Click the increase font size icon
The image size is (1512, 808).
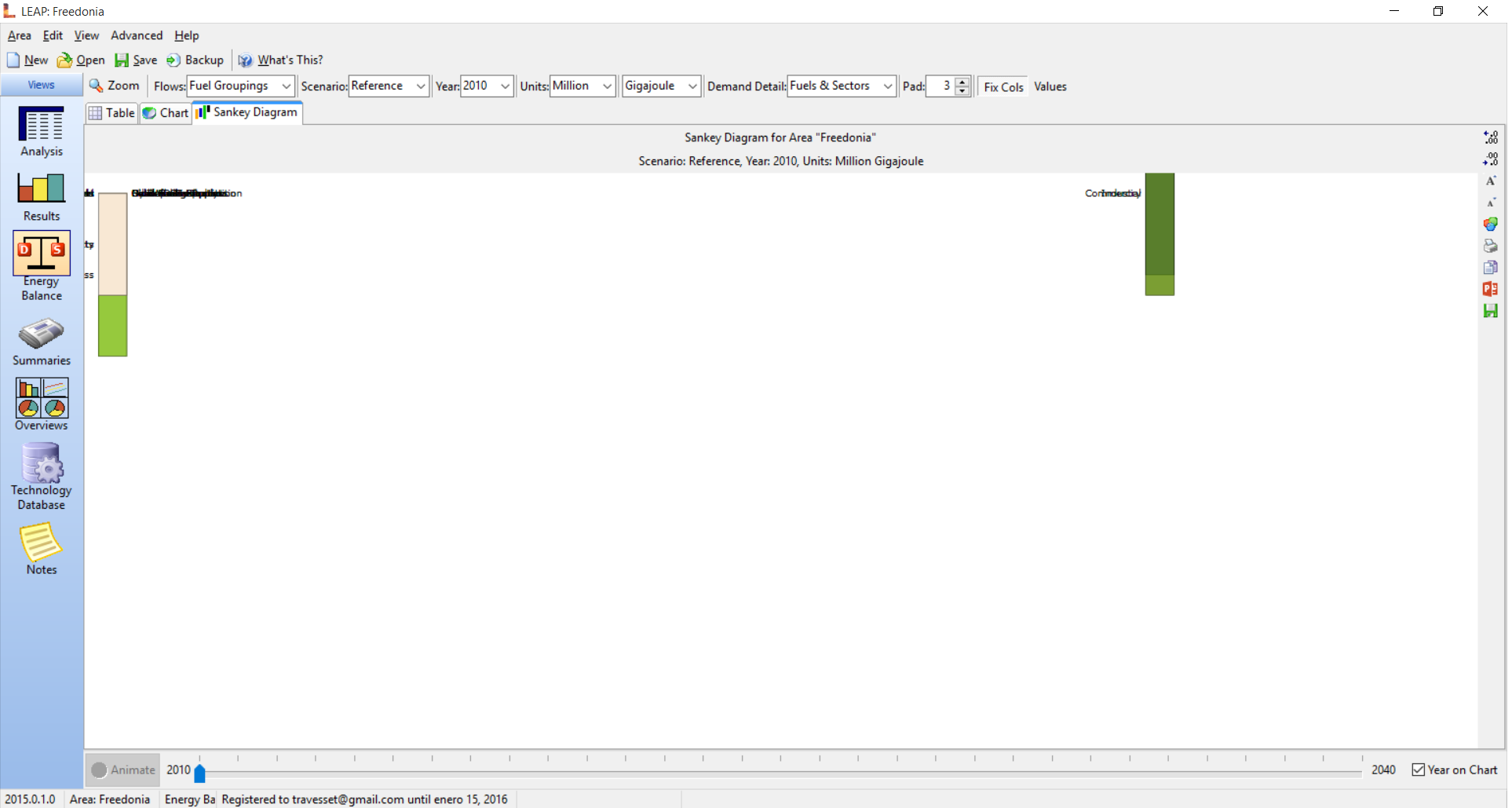pyautogui.click(x=1490, y=181)
